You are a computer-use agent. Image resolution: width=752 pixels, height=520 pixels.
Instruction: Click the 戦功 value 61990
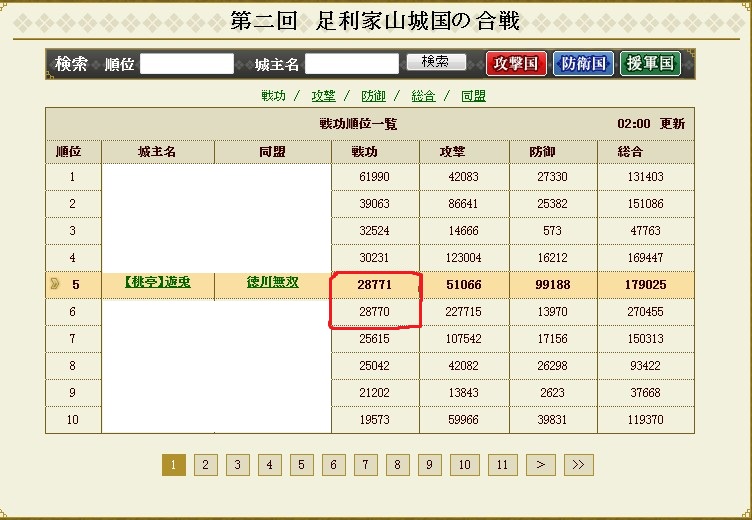pyautogui.click(x=375, y=177)
